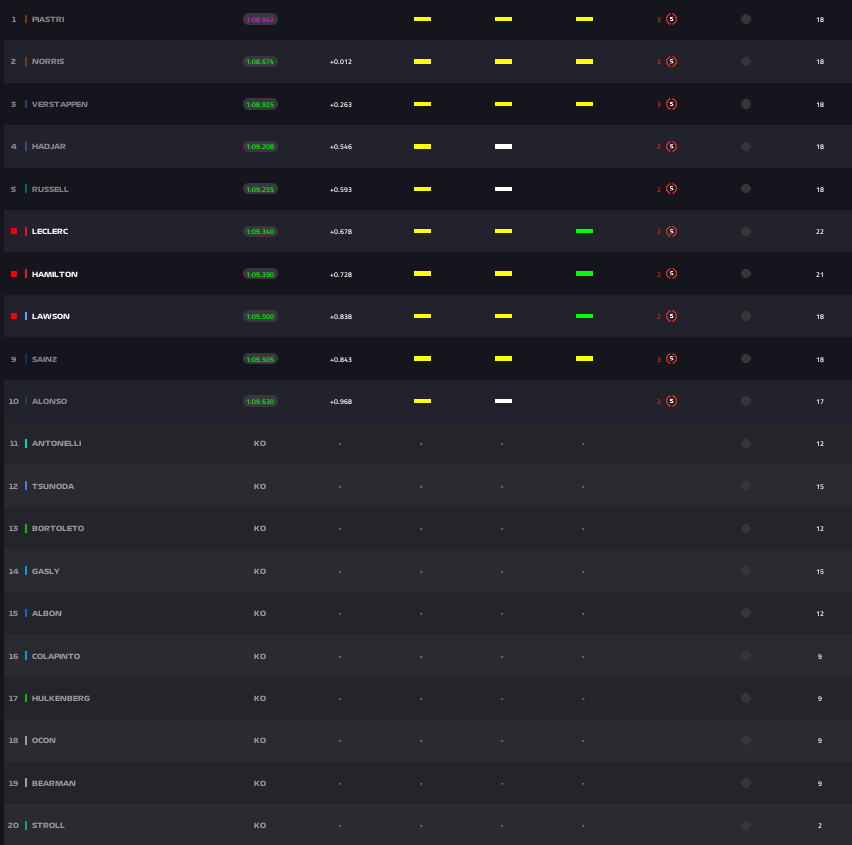Image resolution: width=852 pixels, height=845 pixels.
Task: Click the soft tyre icon in Norris's row
Action: pos(672,61)
